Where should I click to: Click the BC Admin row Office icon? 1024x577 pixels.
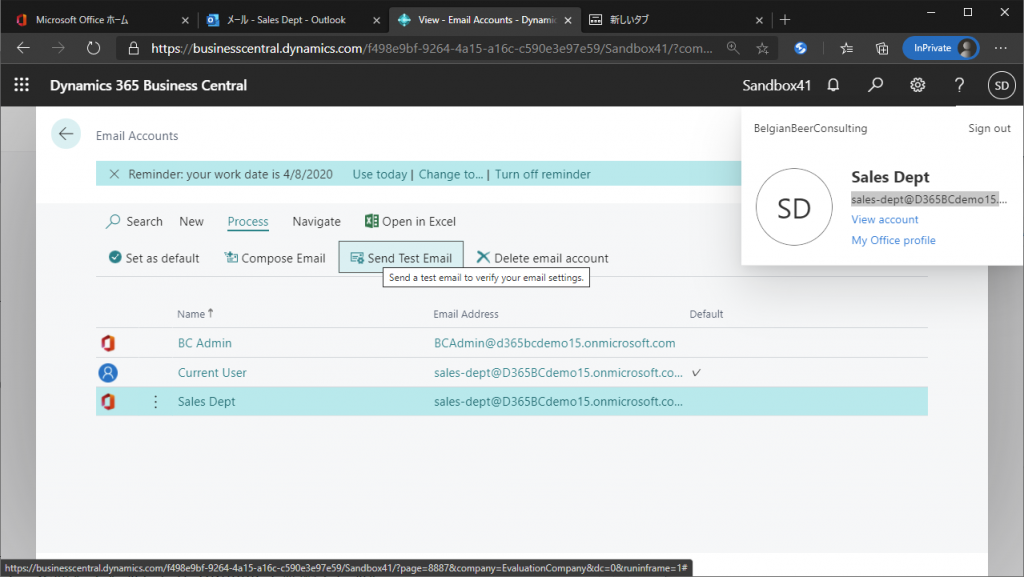tap(108, 343)
